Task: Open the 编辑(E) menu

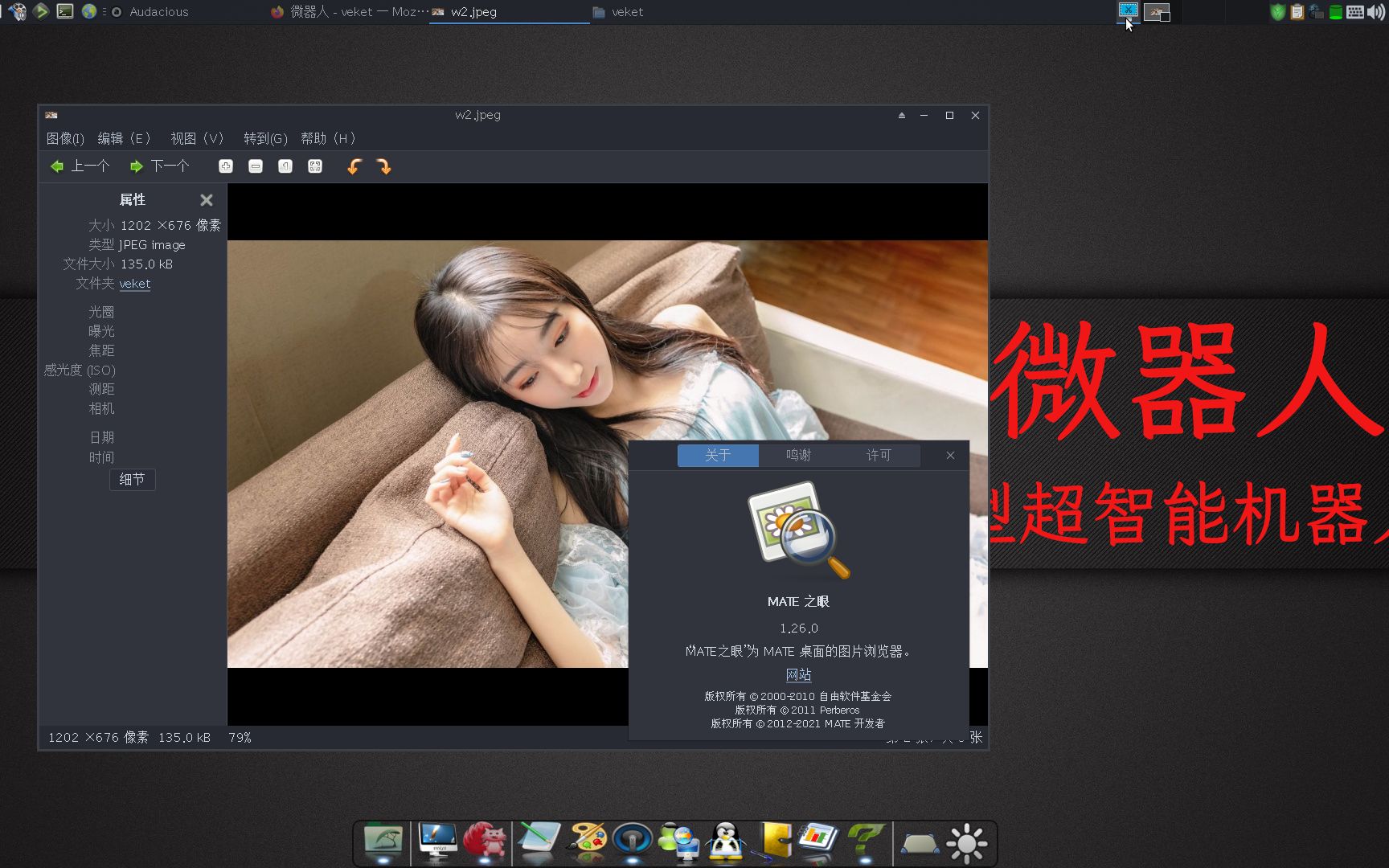Action: [x=124, y=138]
